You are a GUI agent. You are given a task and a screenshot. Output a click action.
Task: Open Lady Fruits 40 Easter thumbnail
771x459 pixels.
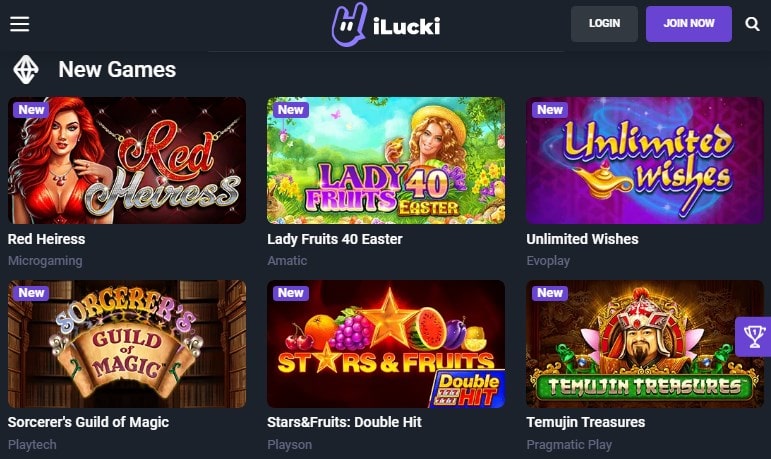tap(386, 160)
